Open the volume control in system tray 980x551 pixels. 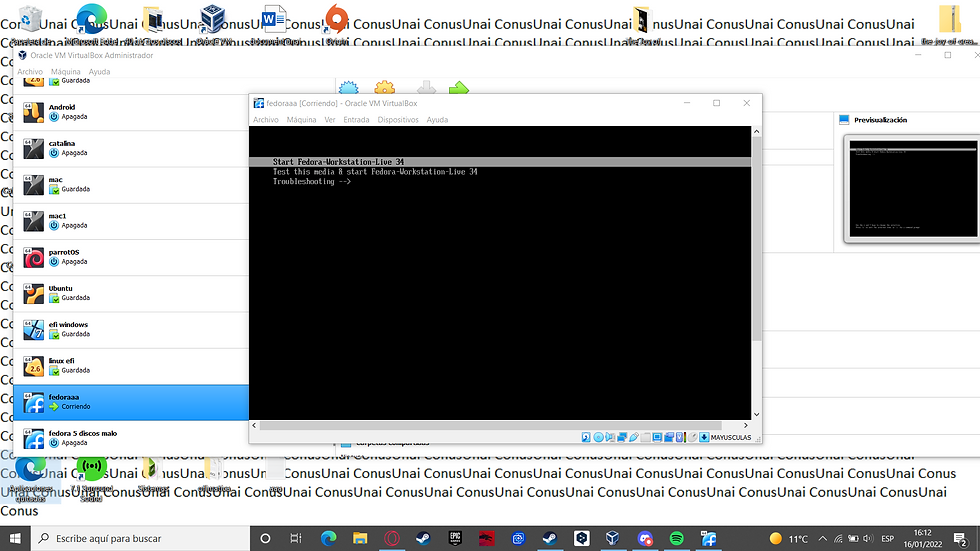(x=868, y=539)
